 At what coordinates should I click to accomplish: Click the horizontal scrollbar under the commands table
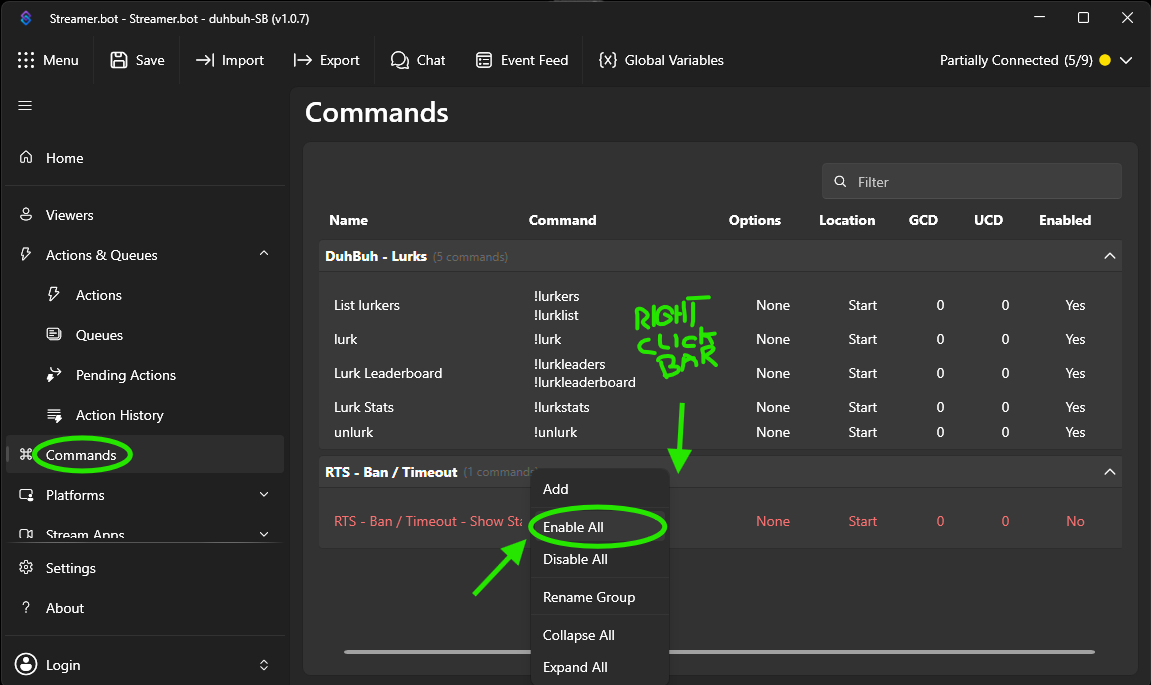pyautogui.click(x=719, y=651)
